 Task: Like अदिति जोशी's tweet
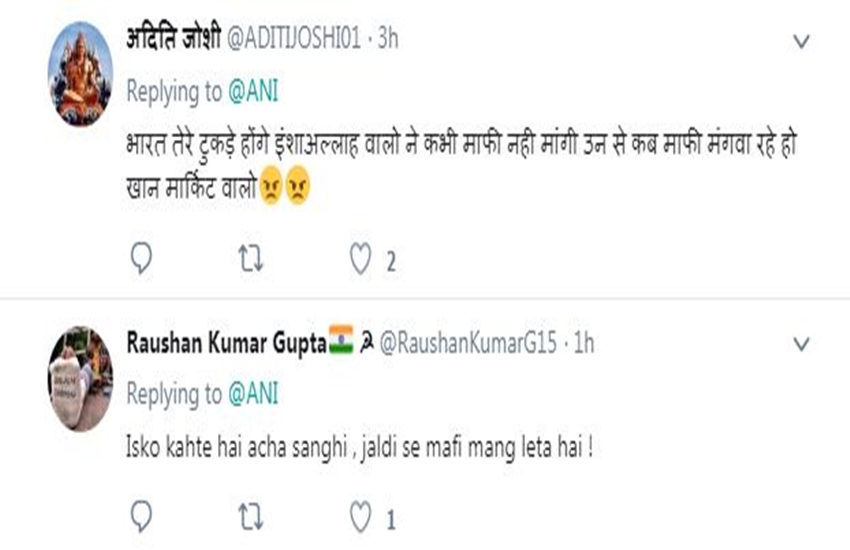tap(360, 260)
